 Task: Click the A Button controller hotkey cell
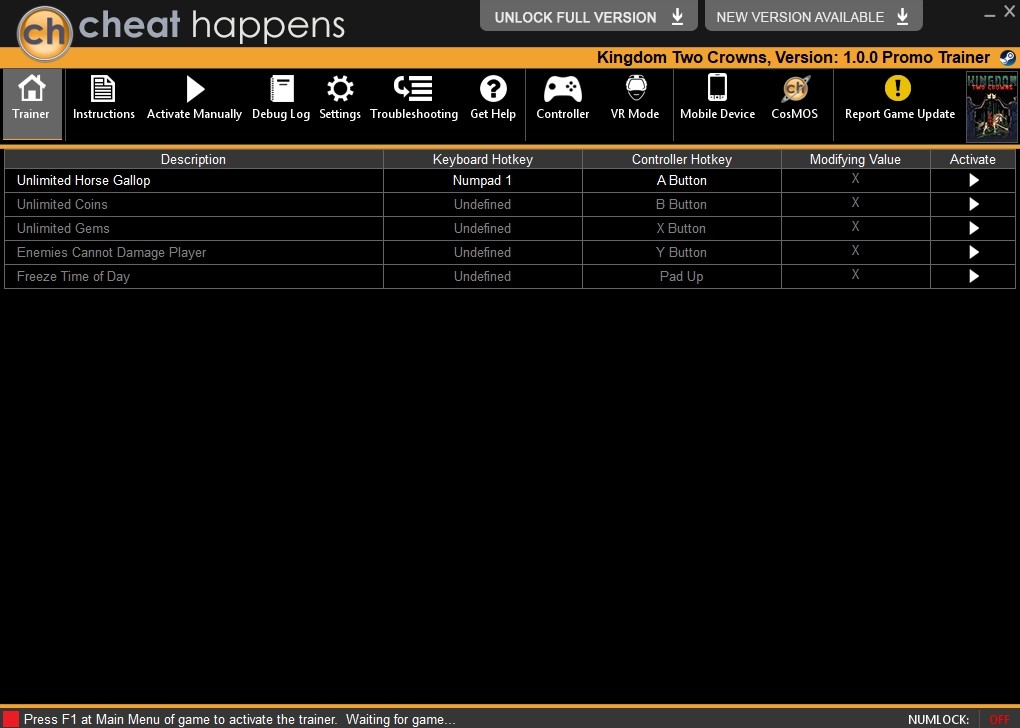pos(682,180)
